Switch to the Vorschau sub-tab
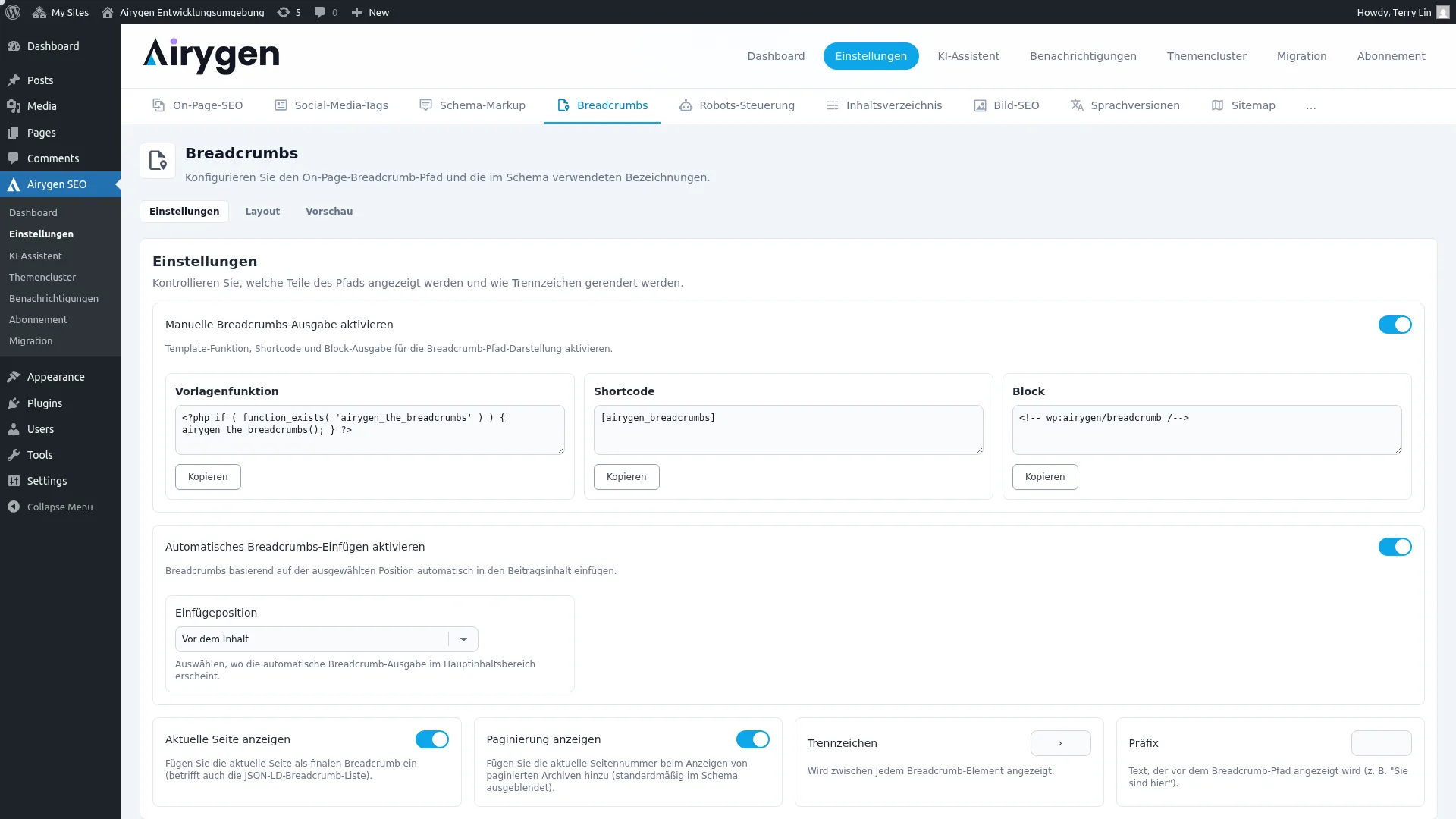1456x819 pixels. [x=329, y=212]
